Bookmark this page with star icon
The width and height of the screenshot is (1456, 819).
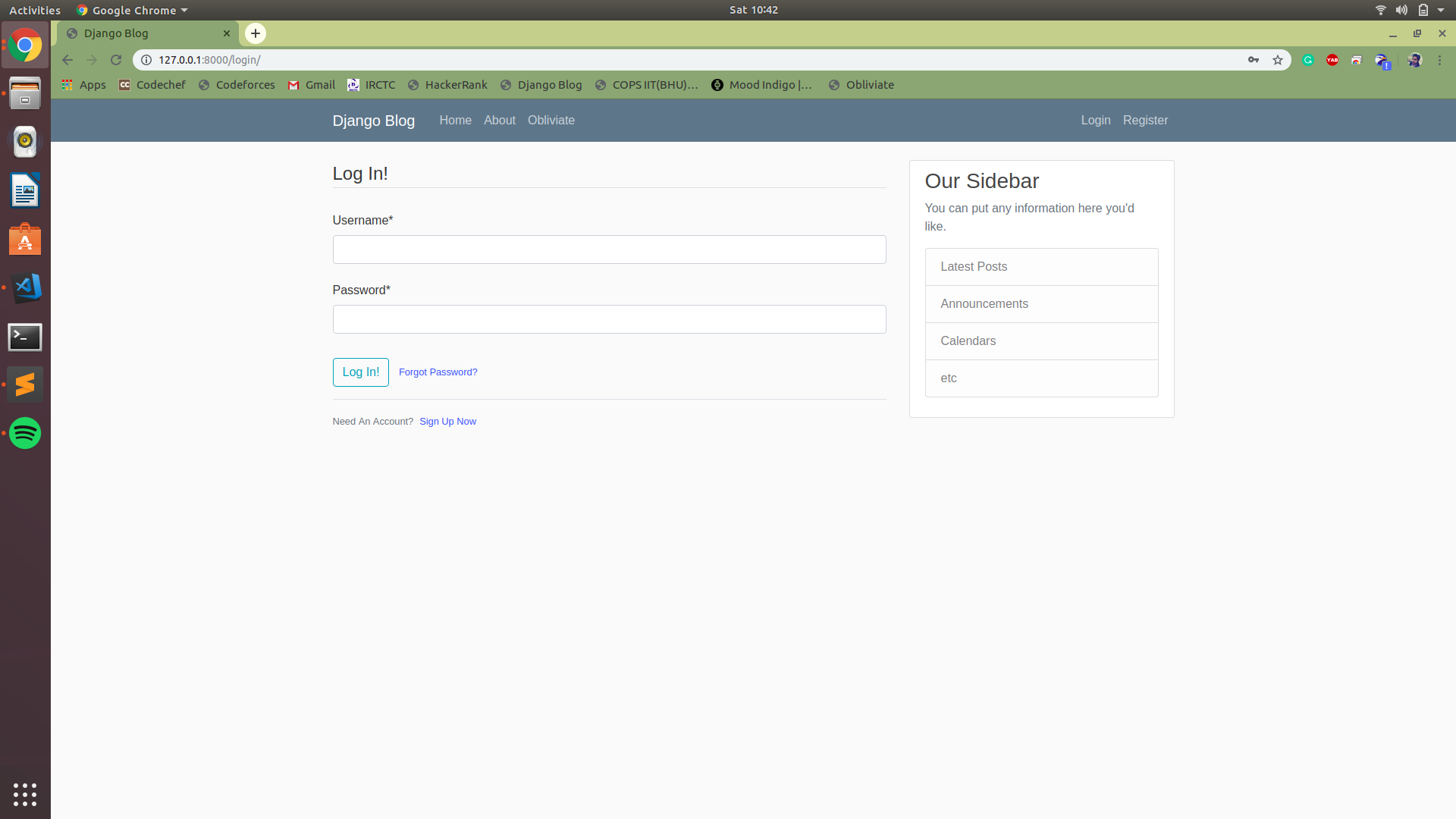1278,60
